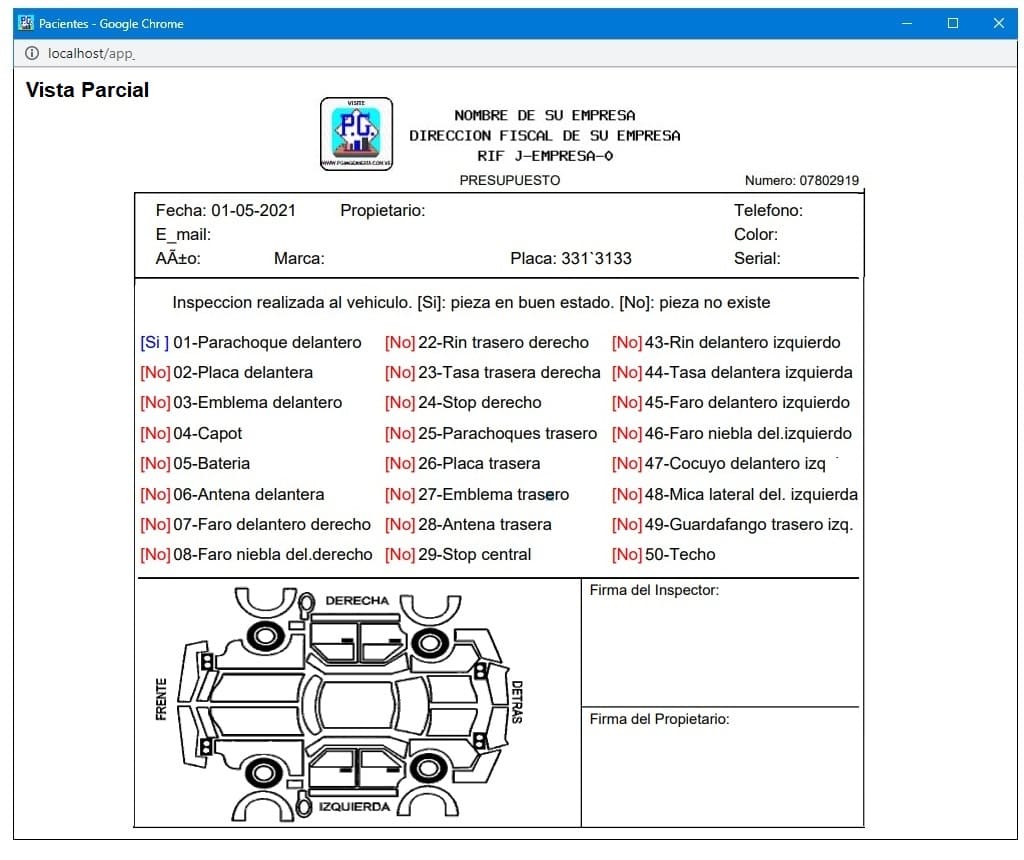Select the 26-Placa trasera inspection item
The height and width of the screenshot is (860, 1024).
coord(479,463)
